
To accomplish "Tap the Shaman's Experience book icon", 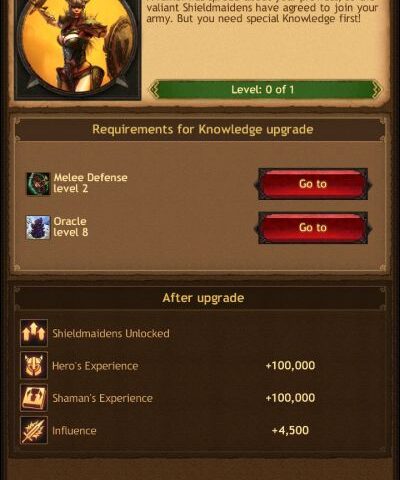I will pyautogui.click(x=34, y=398).
